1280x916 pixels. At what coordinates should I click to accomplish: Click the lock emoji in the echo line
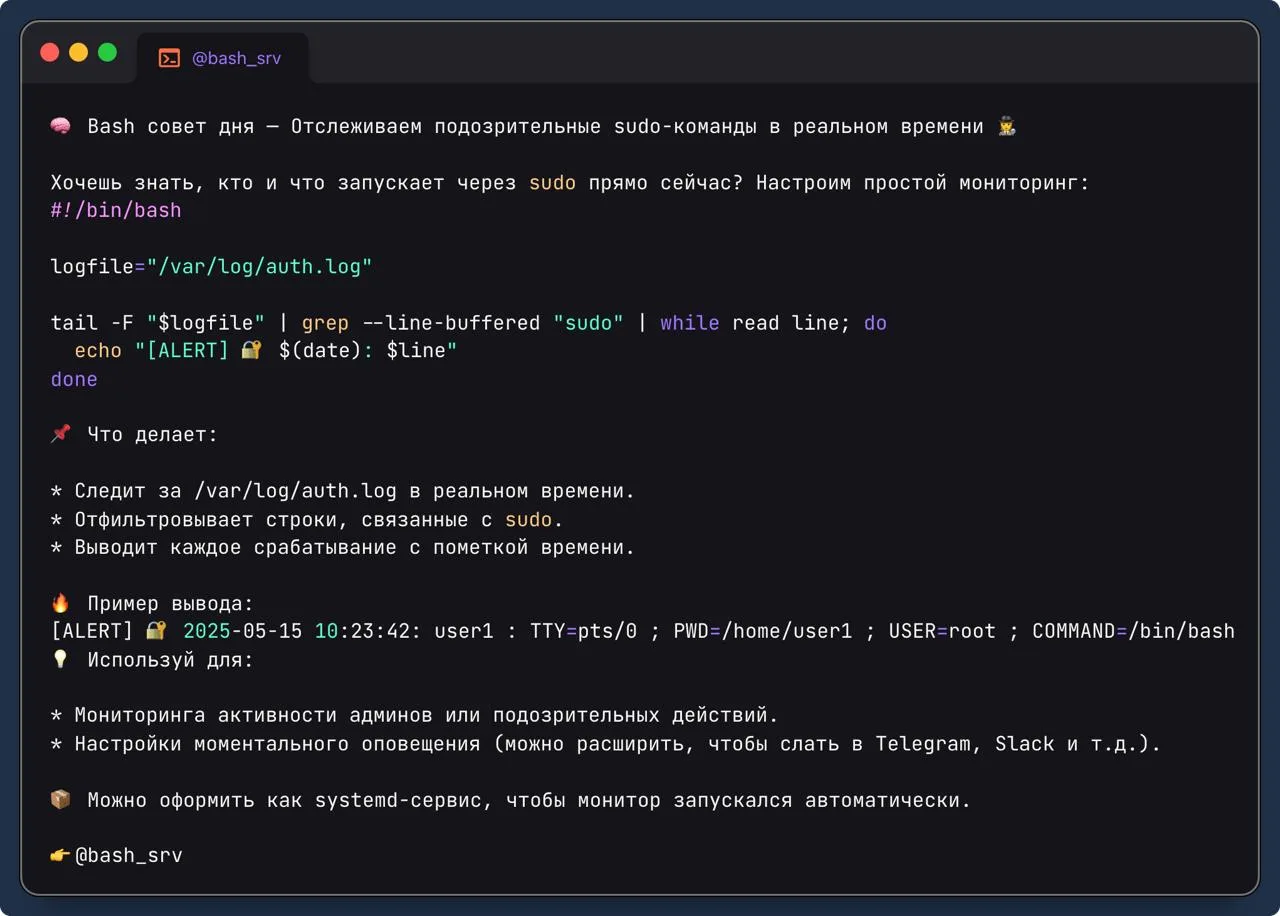pos(252,351)
